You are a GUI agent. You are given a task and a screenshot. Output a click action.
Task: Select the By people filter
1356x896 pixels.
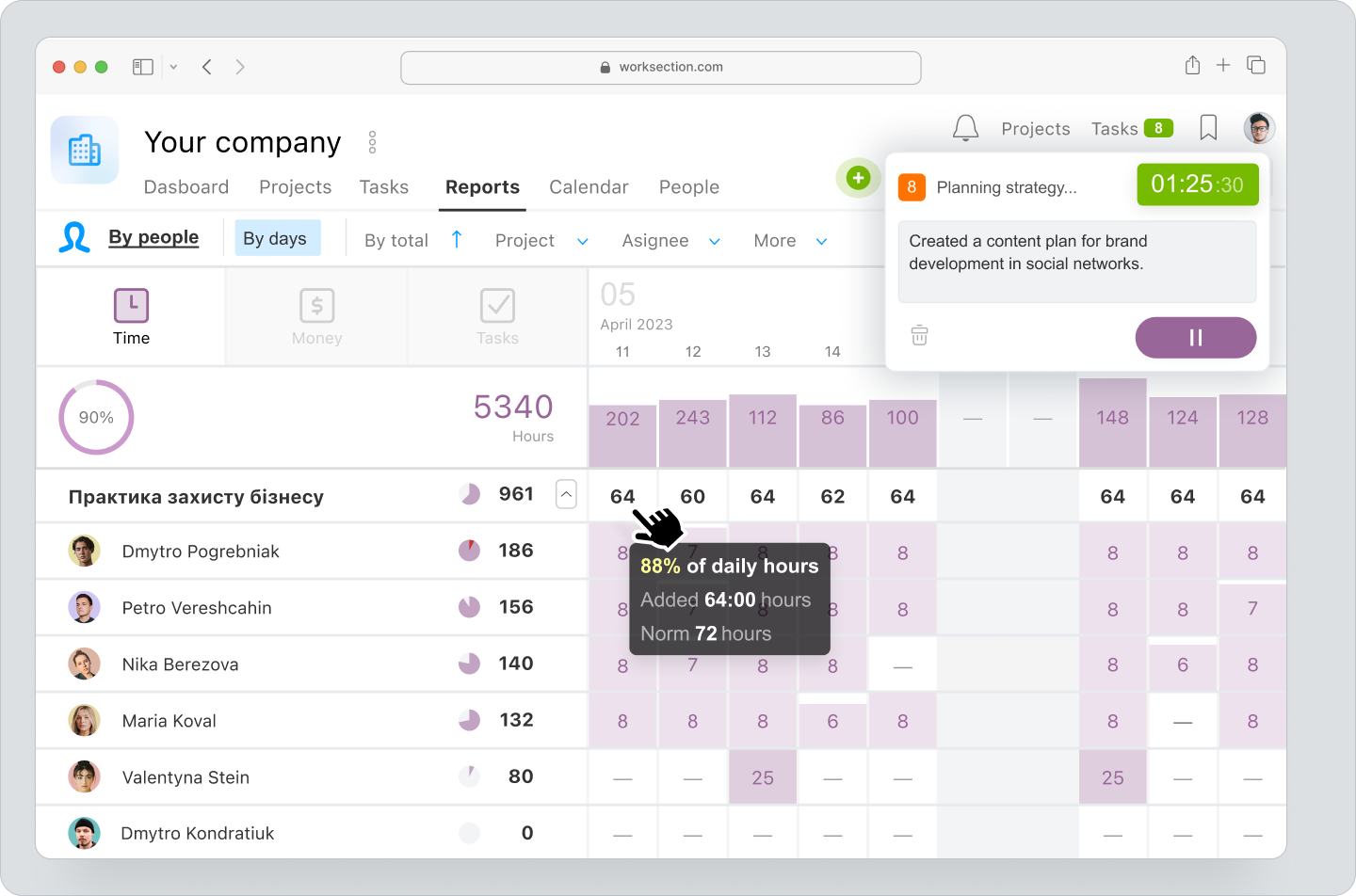(x=153, y=237)
